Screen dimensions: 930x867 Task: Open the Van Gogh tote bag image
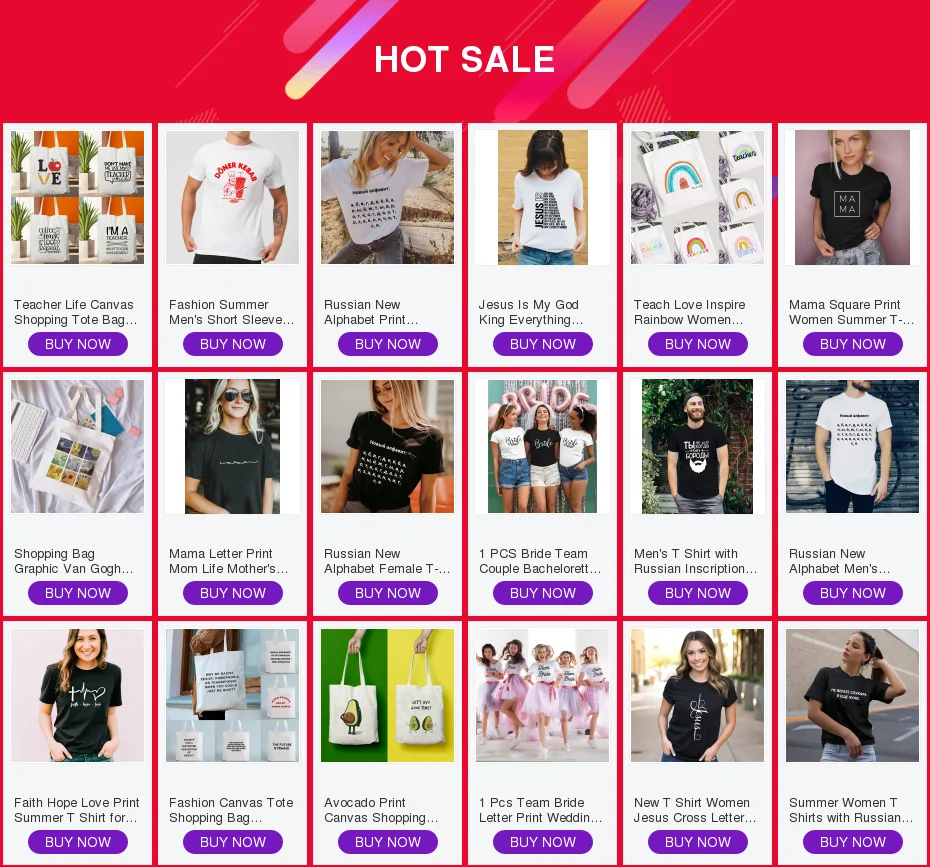(78, 447)
